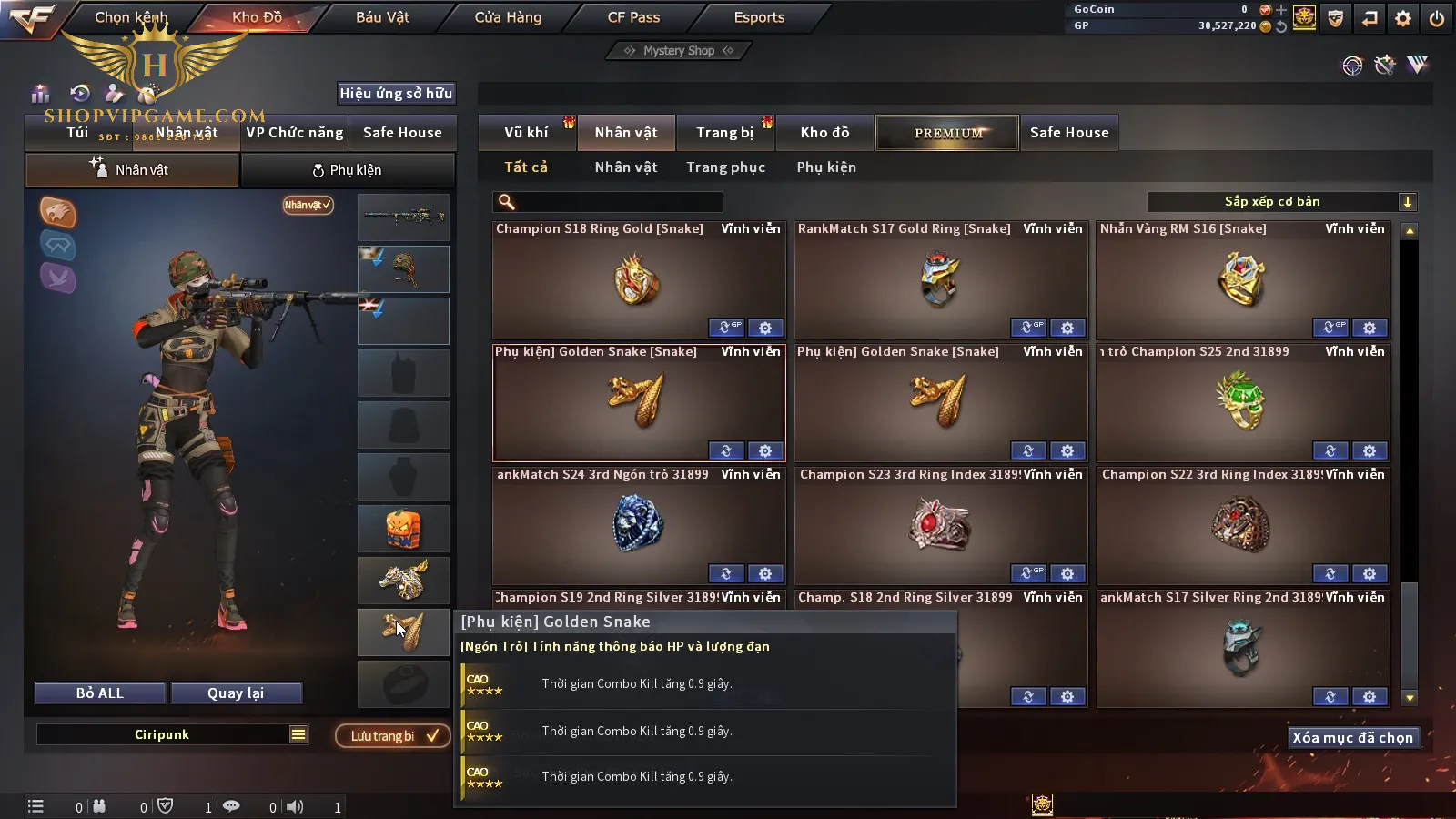This screenshot has height=819, width=1456.
Task: Click the inventory scrollbar down arrow
Action: click(x=1410, y=698)
